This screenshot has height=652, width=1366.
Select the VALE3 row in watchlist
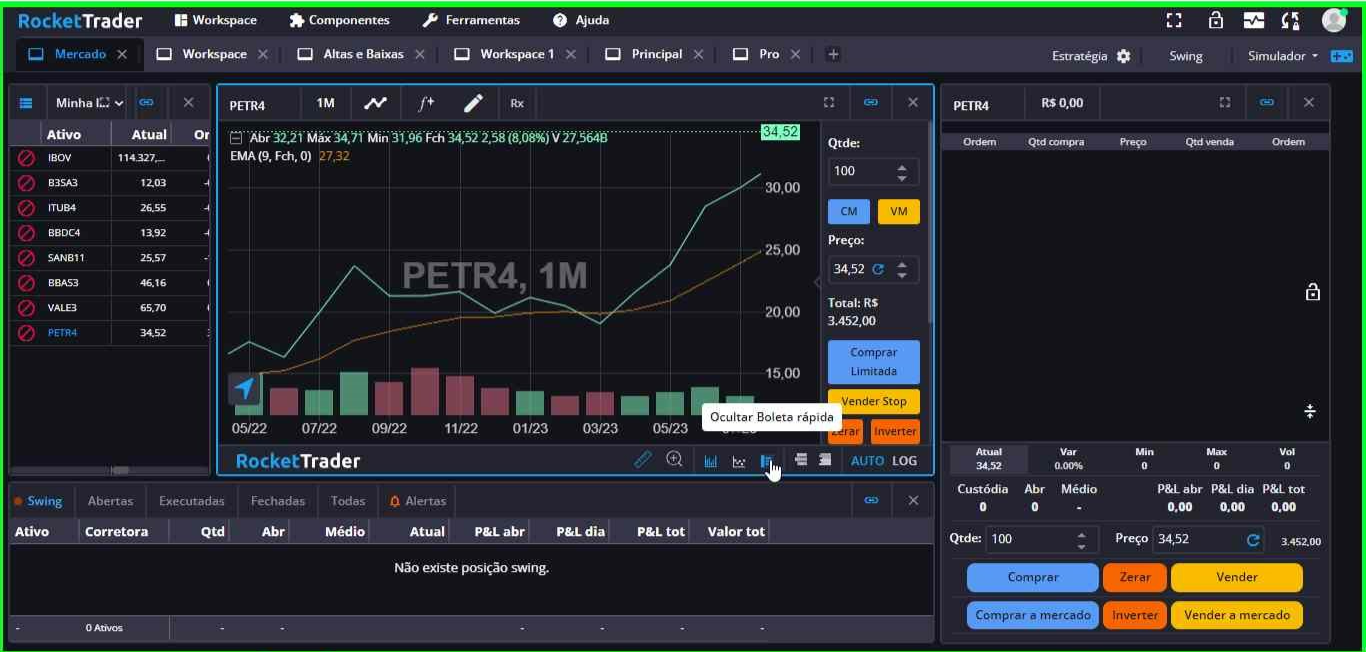tap(110, 308)
